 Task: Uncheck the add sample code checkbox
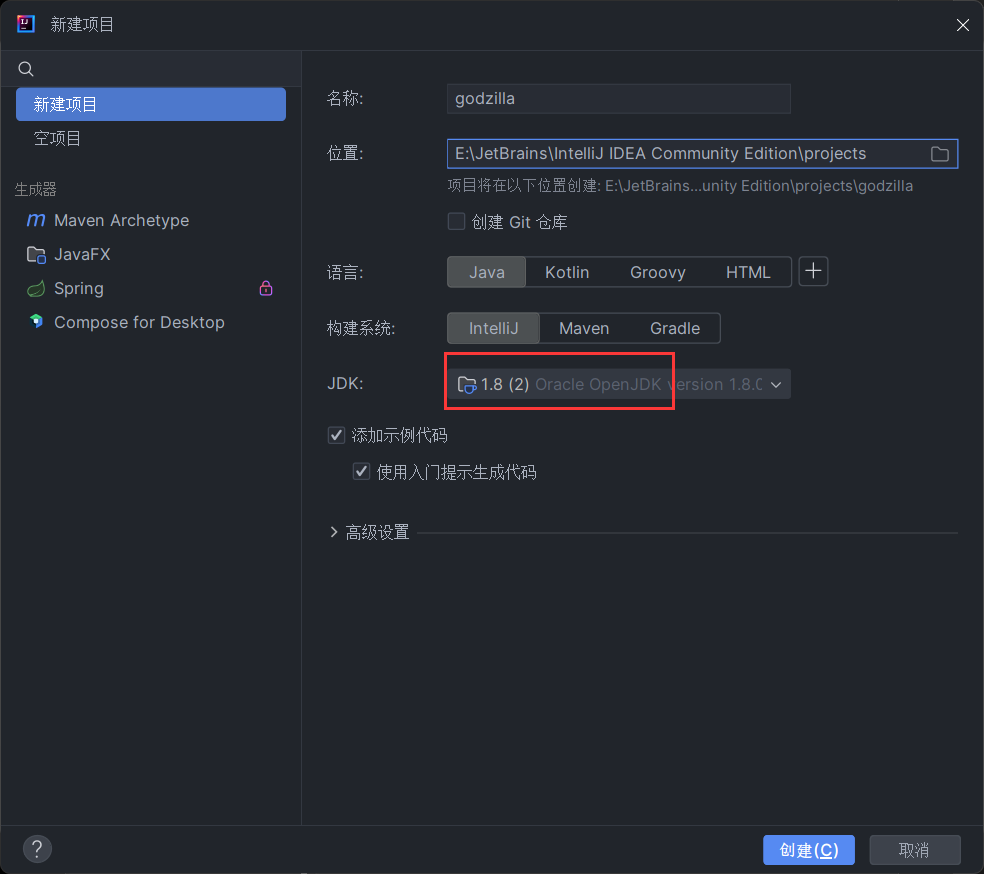pyautogui.click(x=336, y=435)
